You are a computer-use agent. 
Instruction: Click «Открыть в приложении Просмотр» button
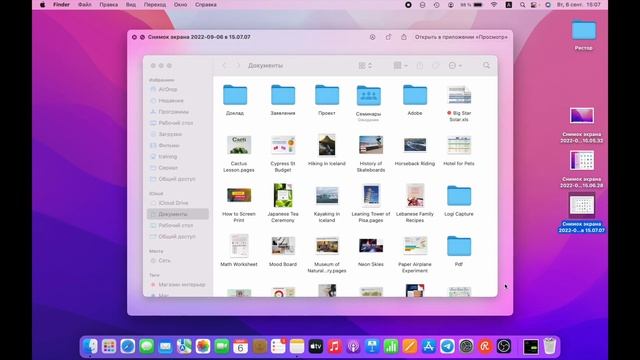coord(461,37)
